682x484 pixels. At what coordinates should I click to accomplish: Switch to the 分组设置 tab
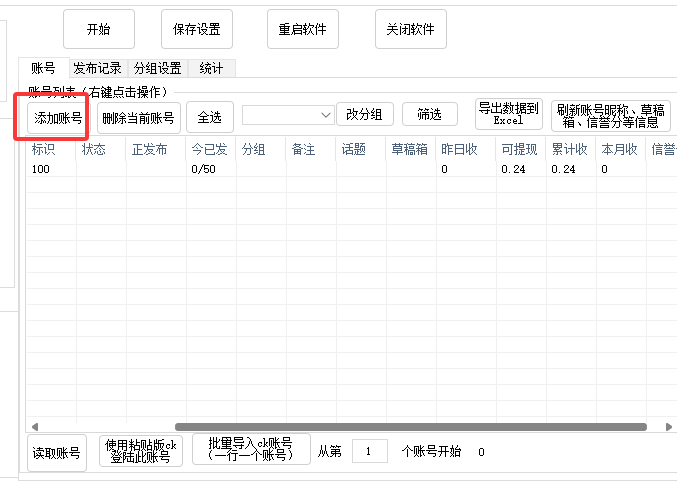(157, 69)
